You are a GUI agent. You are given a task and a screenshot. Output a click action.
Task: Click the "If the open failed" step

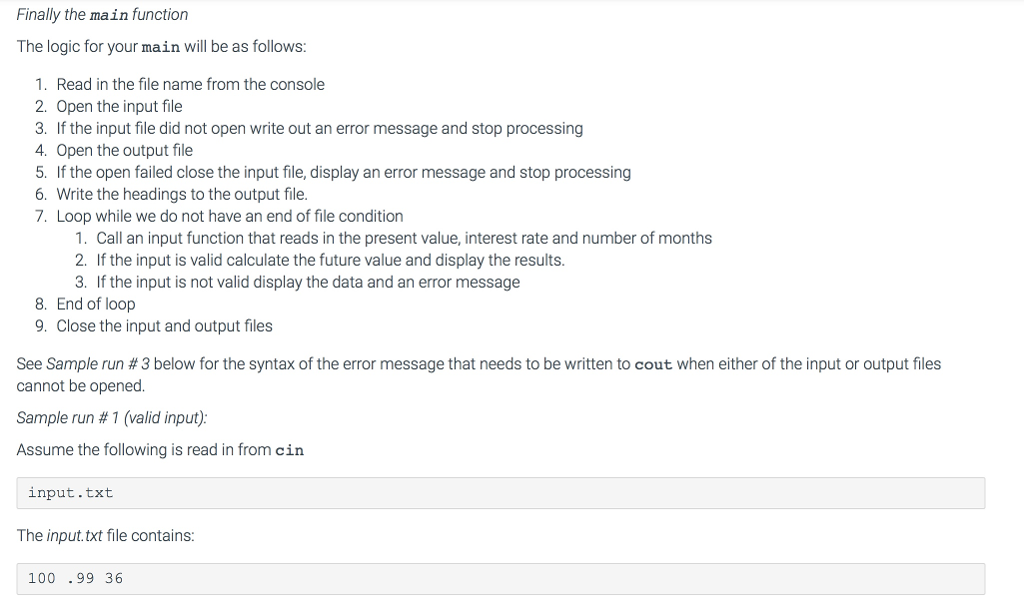(343, 173)
